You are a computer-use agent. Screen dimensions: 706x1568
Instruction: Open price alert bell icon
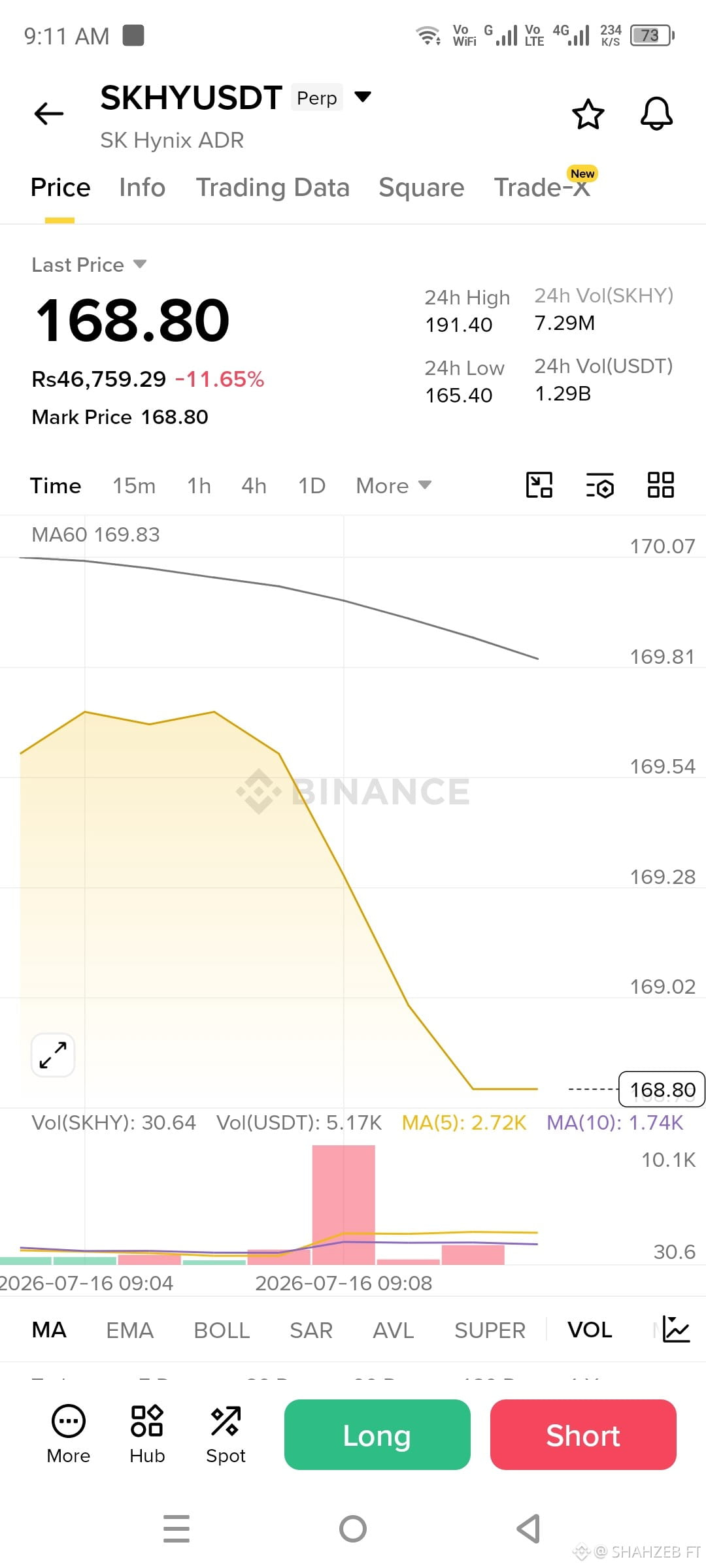pyautogui.click(x=656, y=114)
